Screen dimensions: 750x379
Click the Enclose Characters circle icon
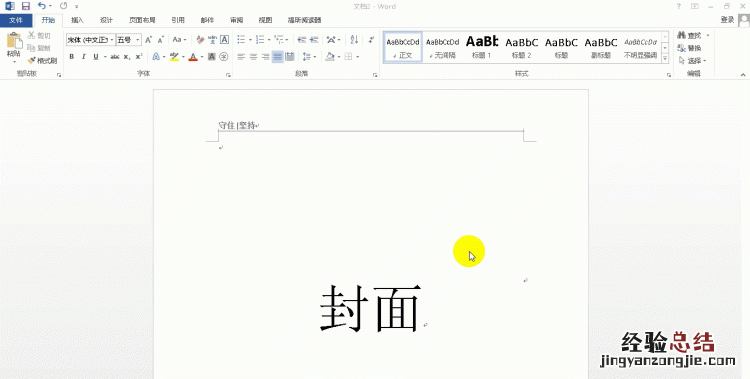coord(223,56)
